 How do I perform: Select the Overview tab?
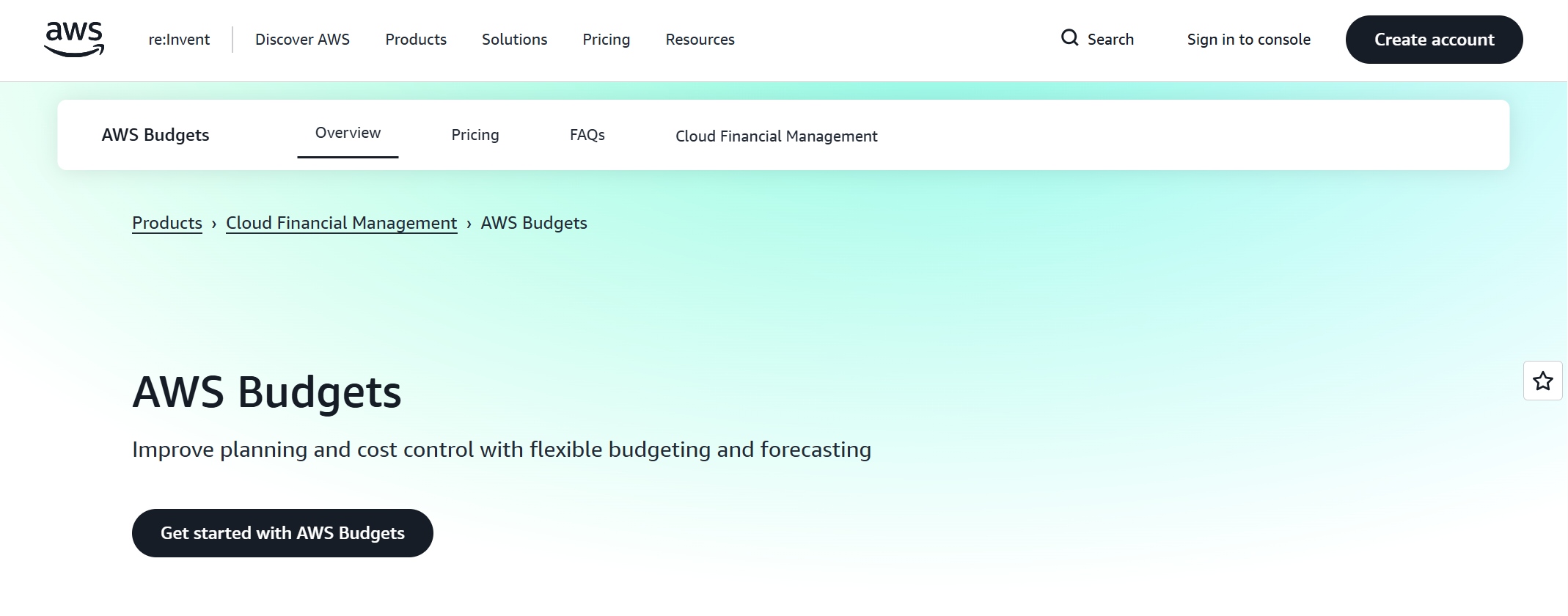(x=348, y=133)
